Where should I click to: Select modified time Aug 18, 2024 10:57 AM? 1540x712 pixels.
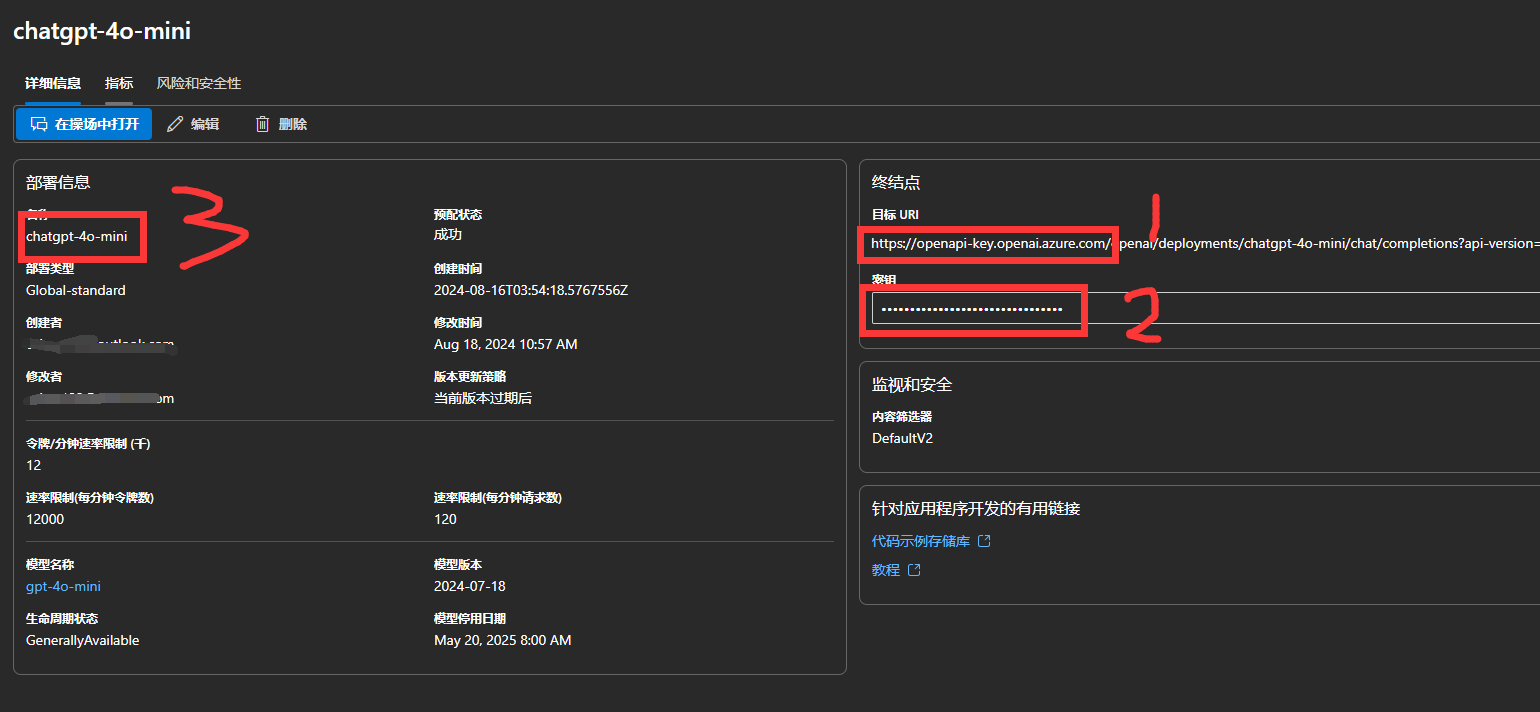(506, 344)
